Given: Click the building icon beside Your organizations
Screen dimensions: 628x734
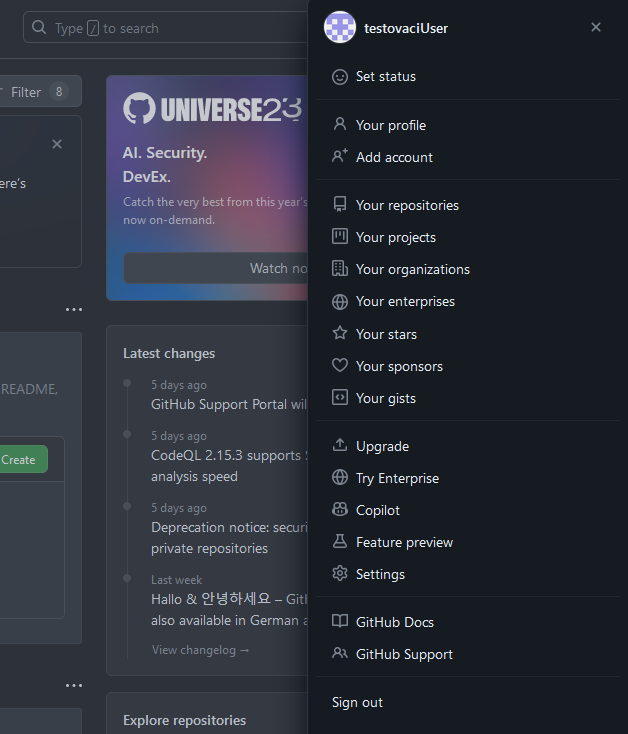Looking at the screenshot, I should (340, 269).
